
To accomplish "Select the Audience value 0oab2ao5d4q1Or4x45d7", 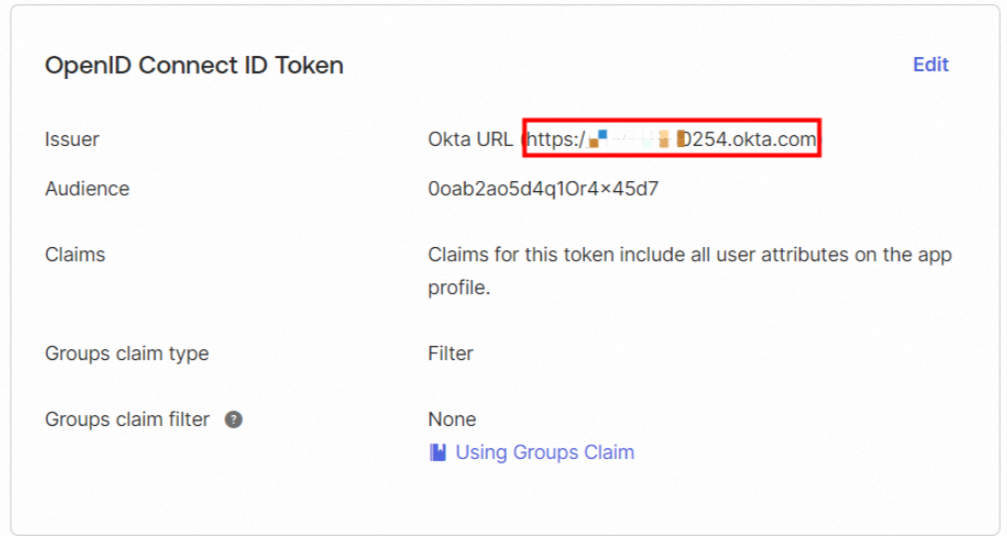I will pyautogui.click(x=543, y=188).
